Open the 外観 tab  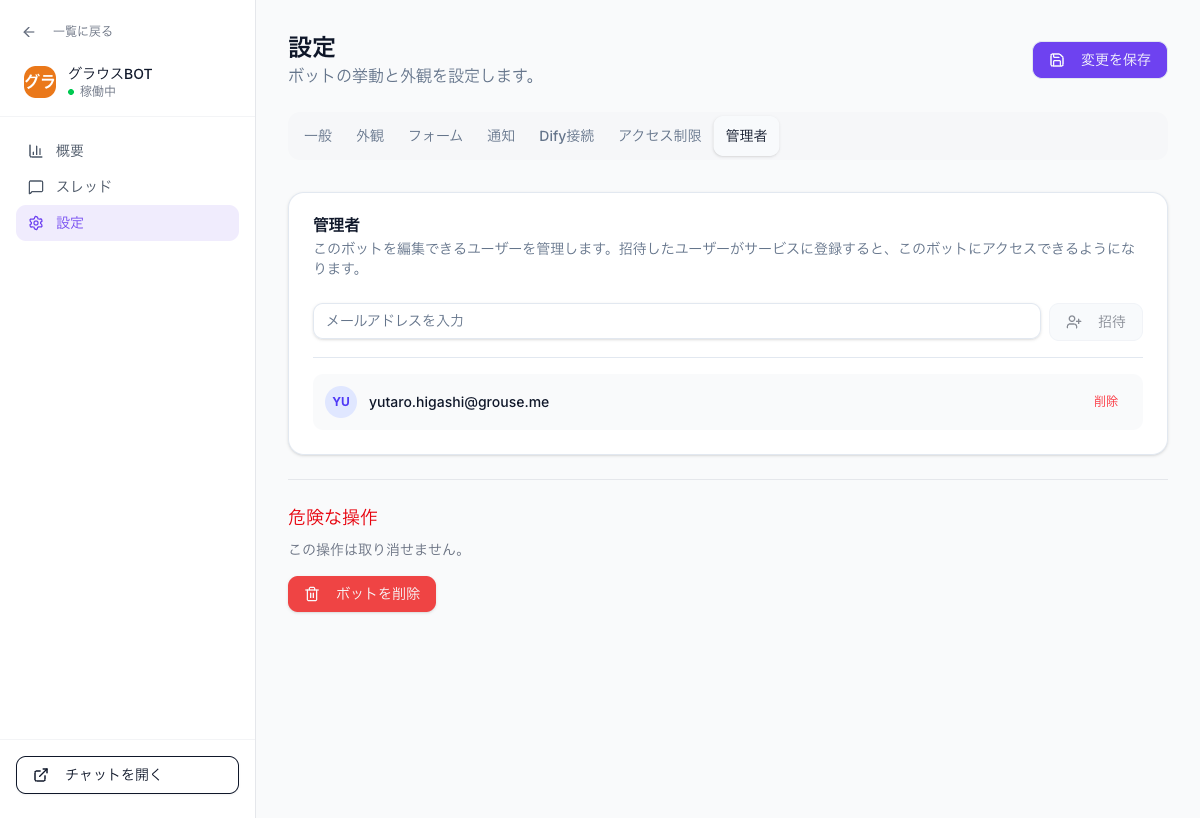click(370, 136)
